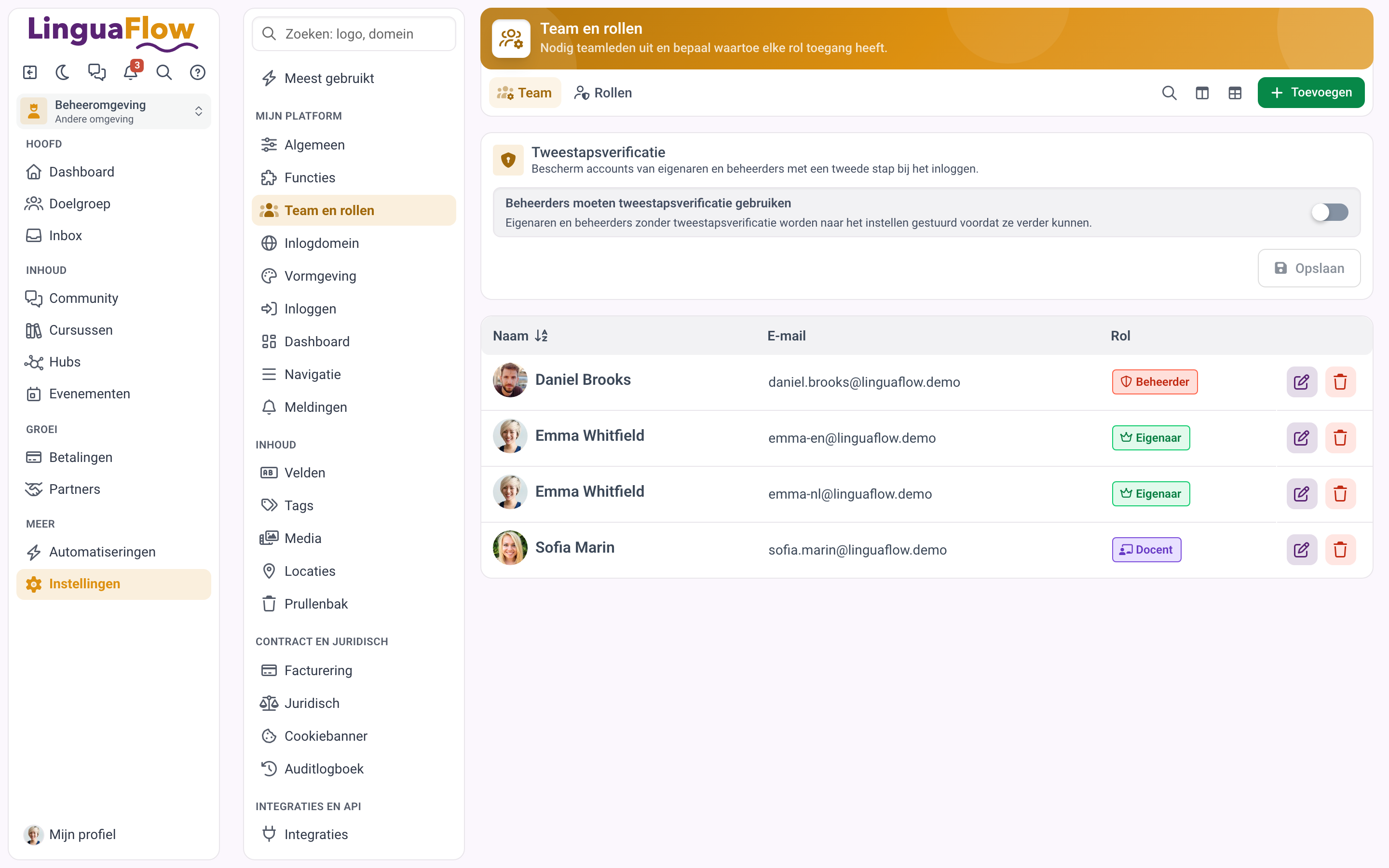Navigate to Hubs
1389x868 pixels.
tap(114, 362)
